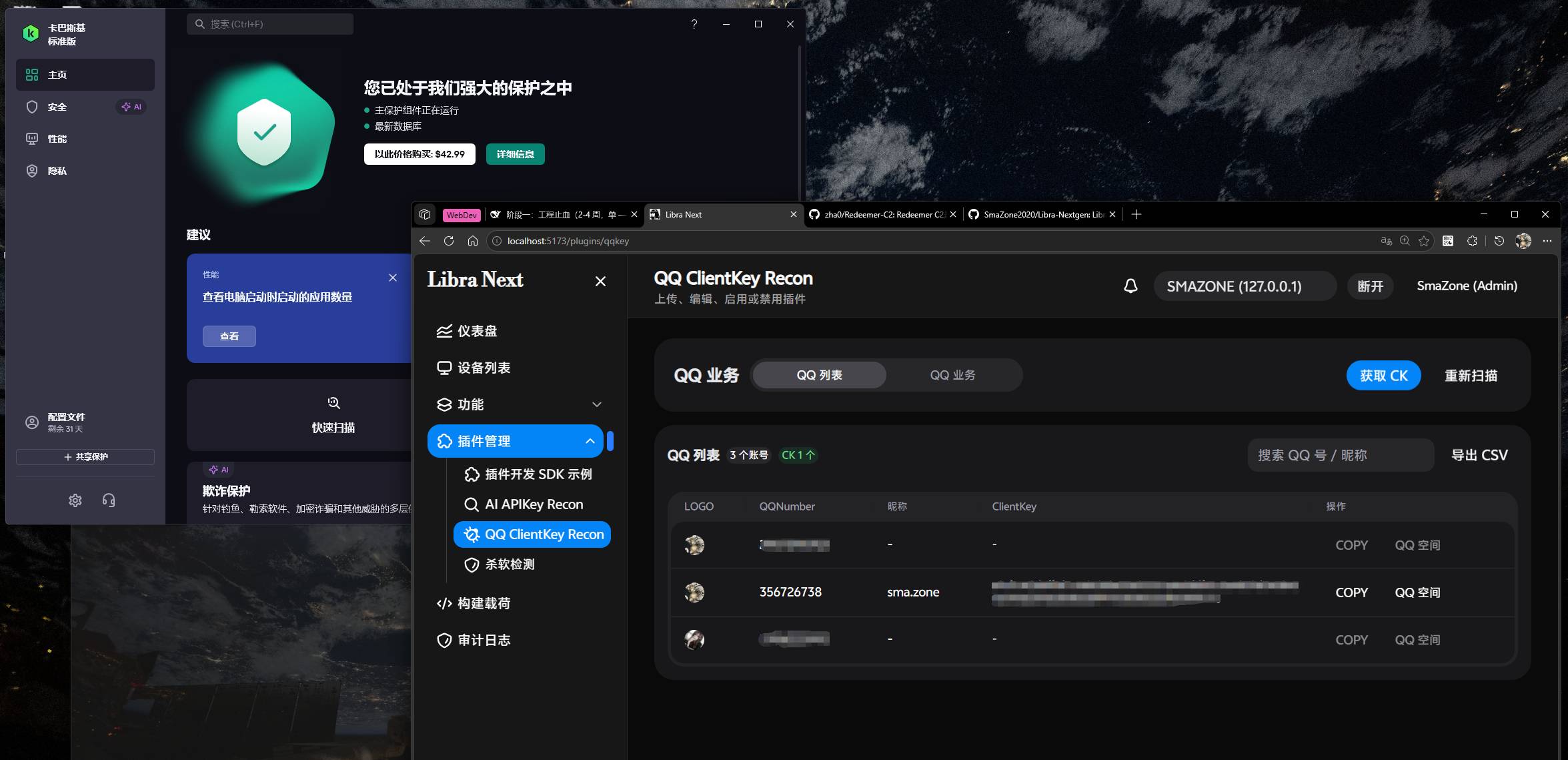Select QQ ClientKey Recon plugin item
Viewport: 1568px width, 760px height.
tap(532, 534)
